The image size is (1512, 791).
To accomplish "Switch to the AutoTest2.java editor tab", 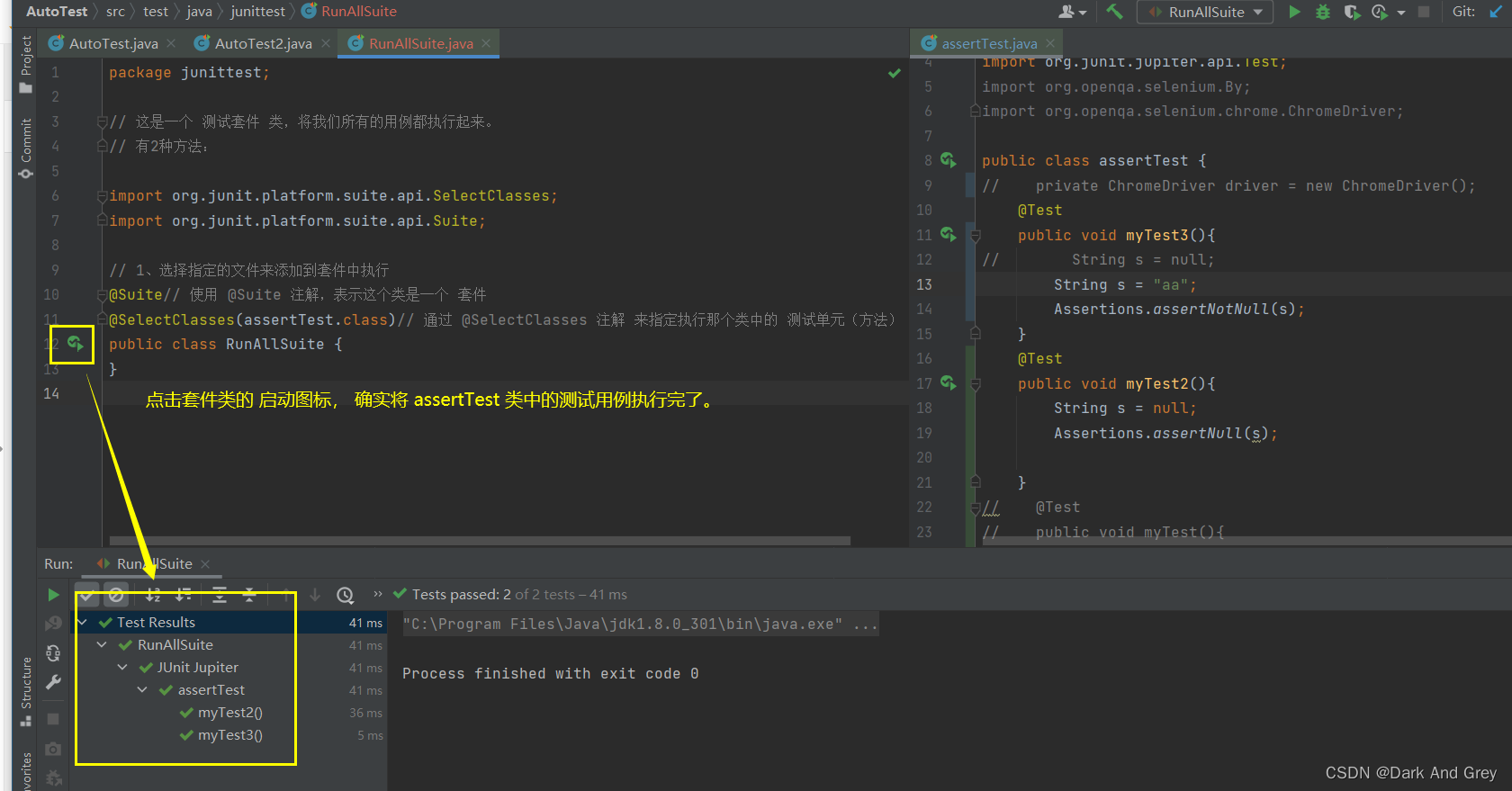I will 263,43.
